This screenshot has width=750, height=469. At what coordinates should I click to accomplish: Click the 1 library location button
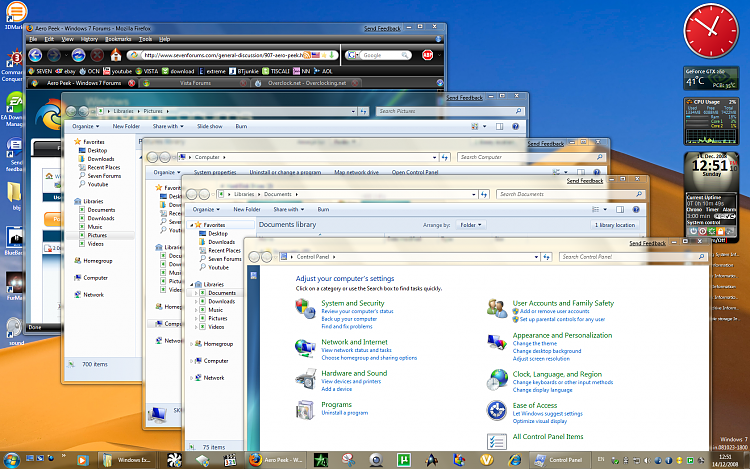pos(615,225)
